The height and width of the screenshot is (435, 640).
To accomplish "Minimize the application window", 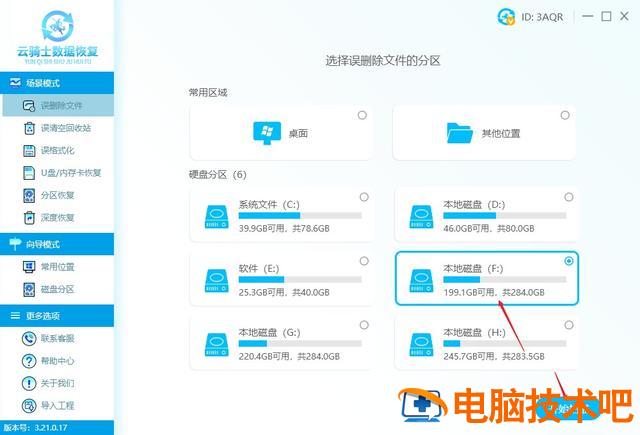I will click(x=588, y=16).
